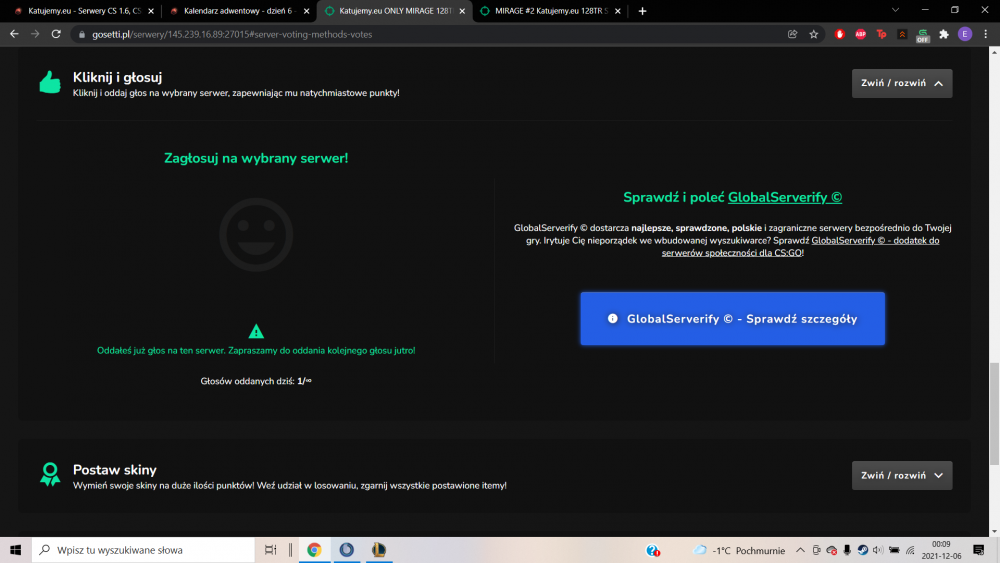Screen dimensions: 1000x563
Task: Expand the Postaw skiny section
Action: (x=902, y=476)
